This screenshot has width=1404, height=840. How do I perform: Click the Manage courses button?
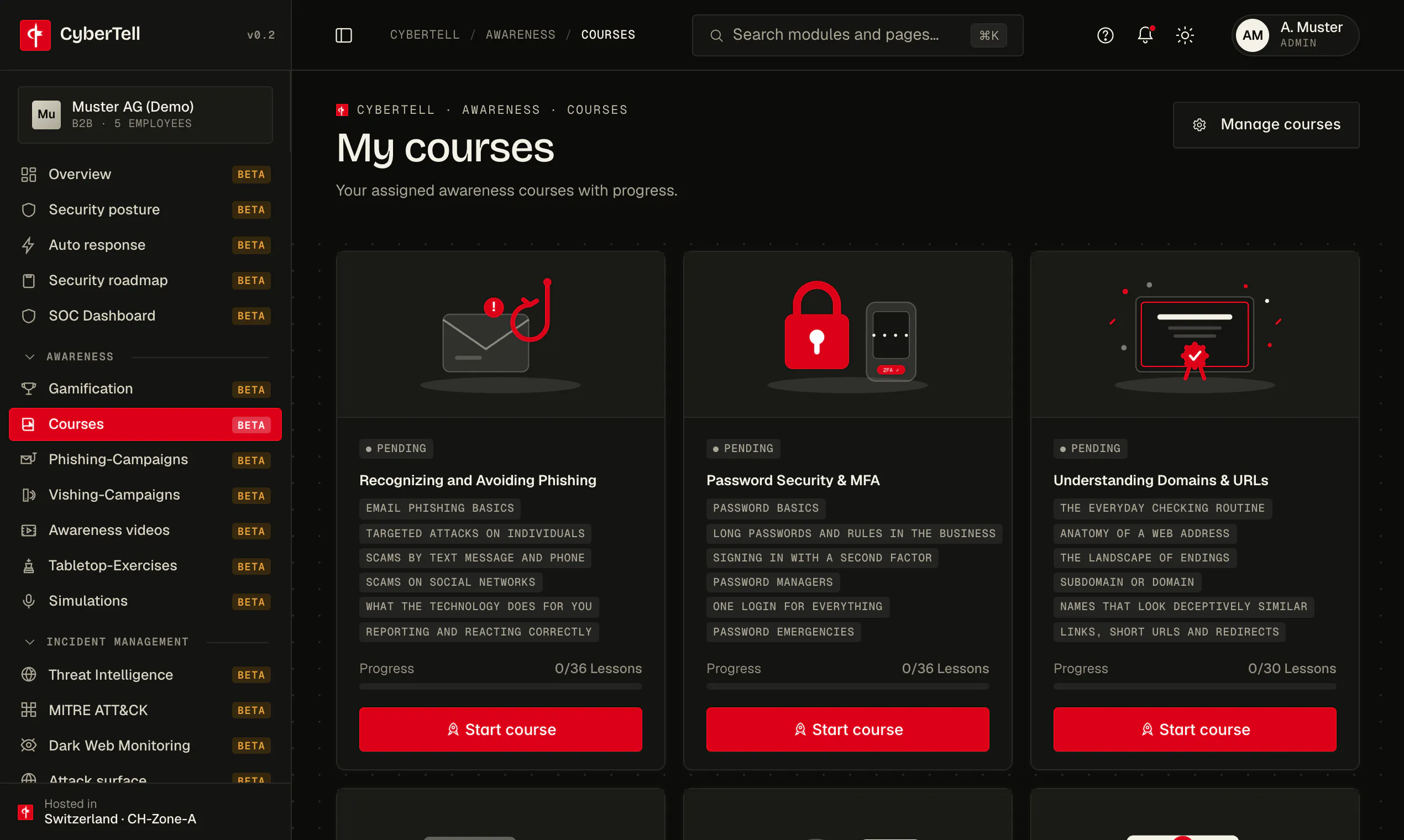pyautogui.click(x=1266, y=124)
